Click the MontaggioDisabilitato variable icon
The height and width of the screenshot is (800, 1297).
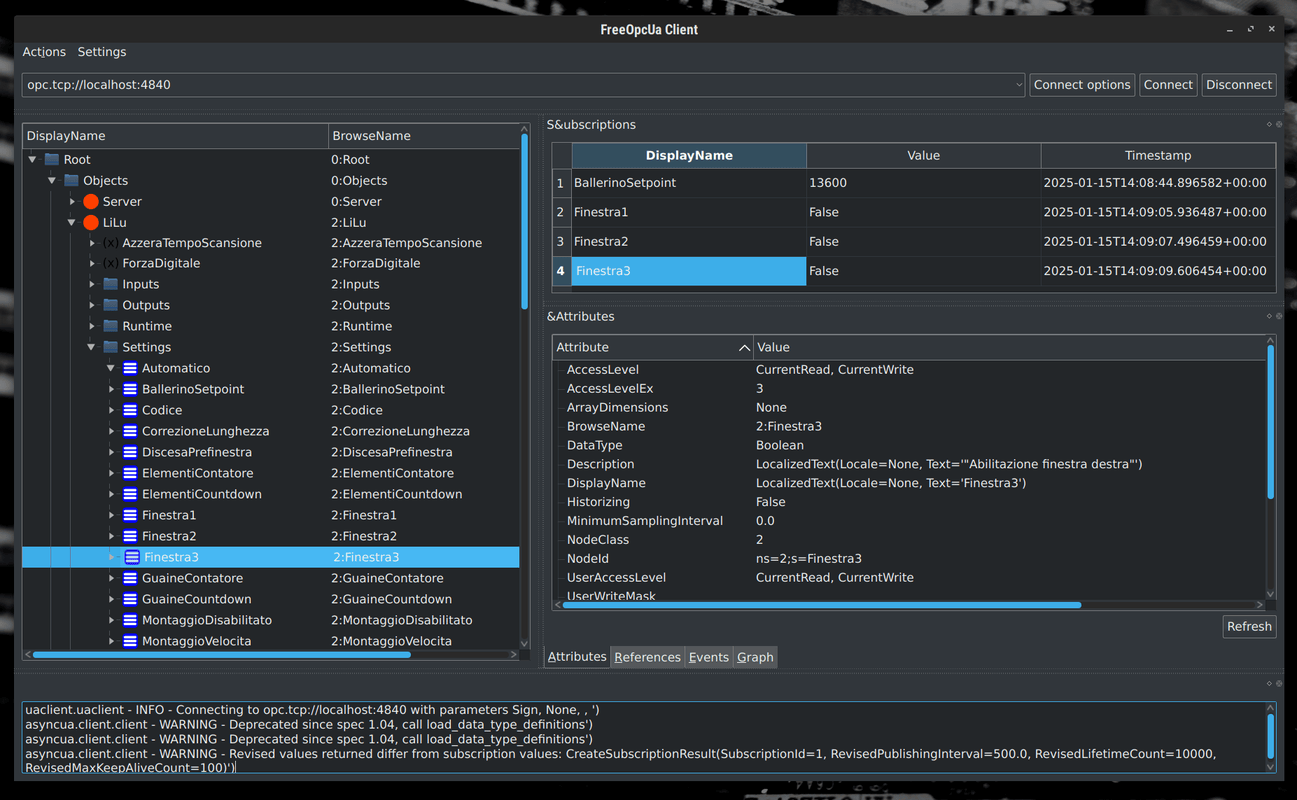(130, 621)
